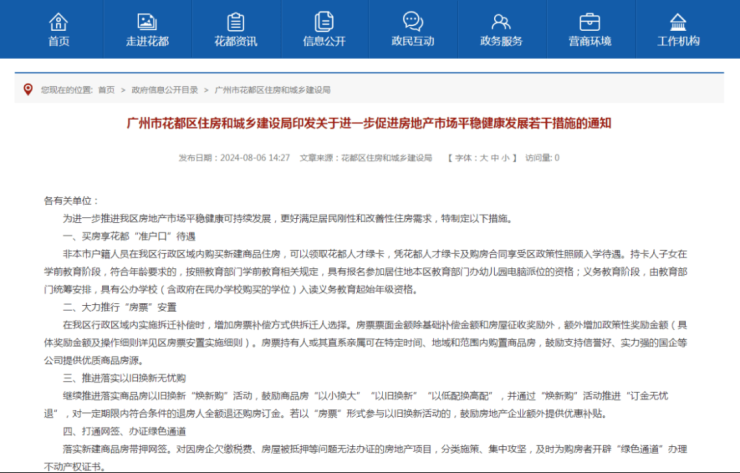
Task: Open 政府信息公开目录 breadcrumb link
Action: 165,90
